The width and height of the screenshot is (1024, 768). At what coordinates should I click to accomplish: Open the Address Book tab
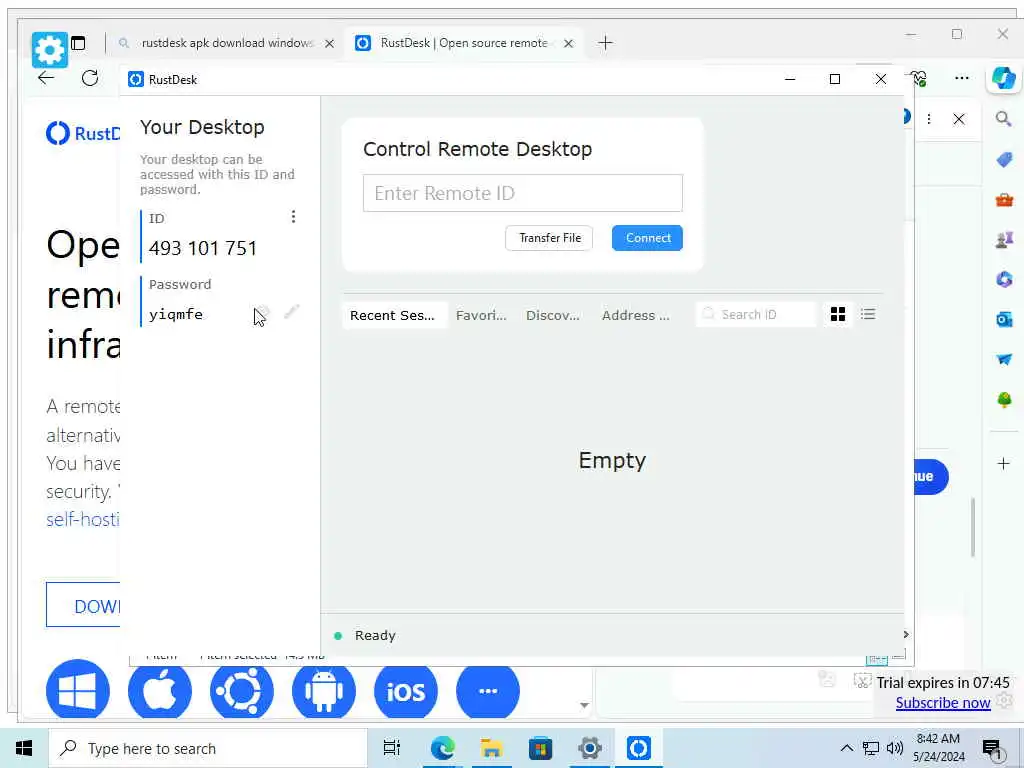pos(635,315)
